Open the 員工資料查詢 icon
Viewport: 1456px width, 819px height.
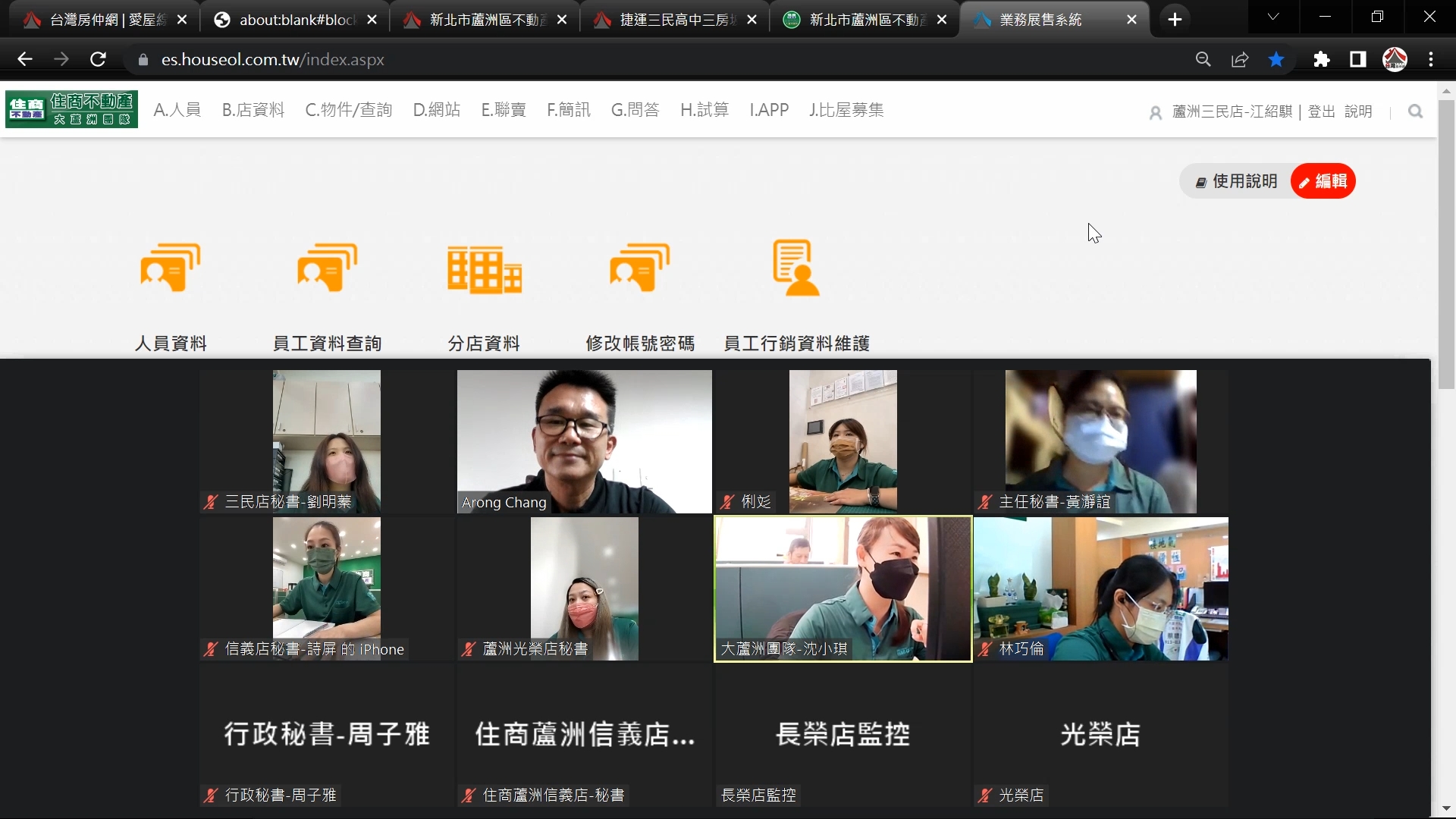(x=327, y=268)
